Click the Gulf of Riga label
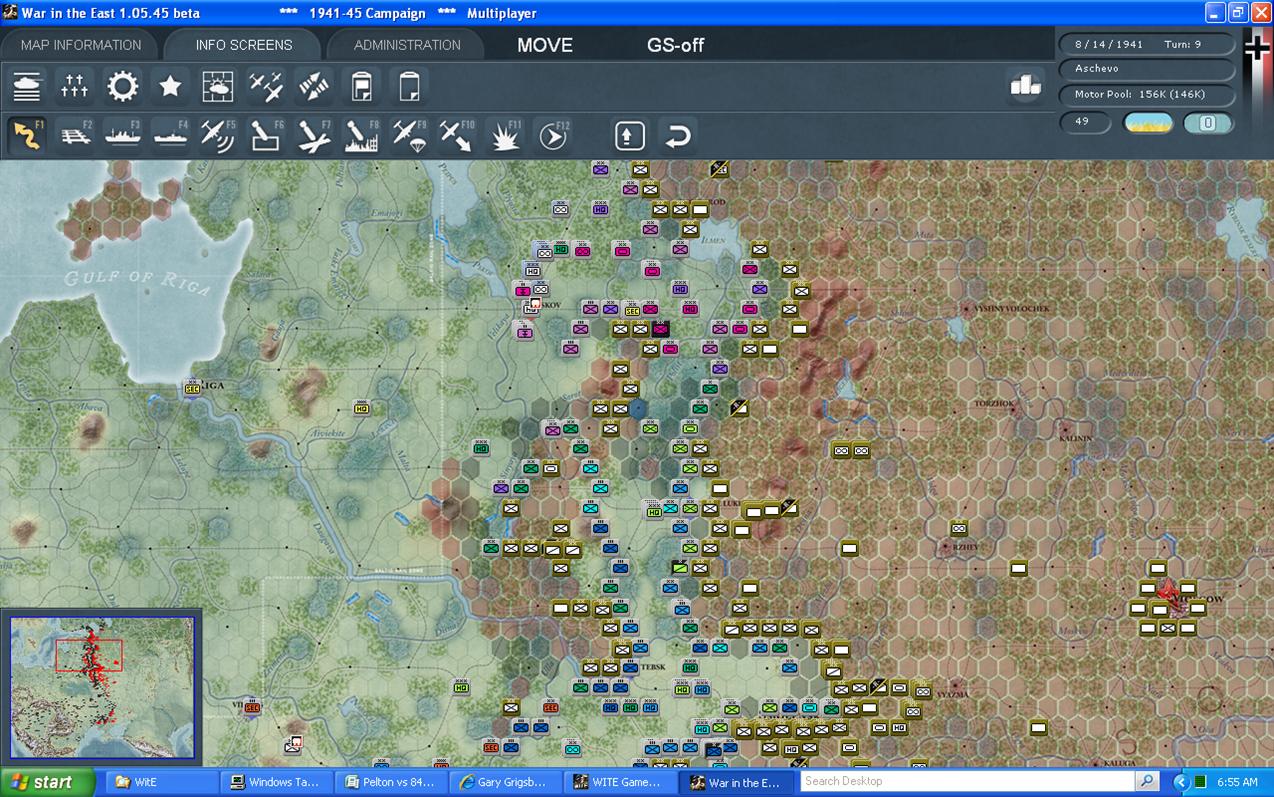The image size is (1274, 797). [x=138, y=281]
